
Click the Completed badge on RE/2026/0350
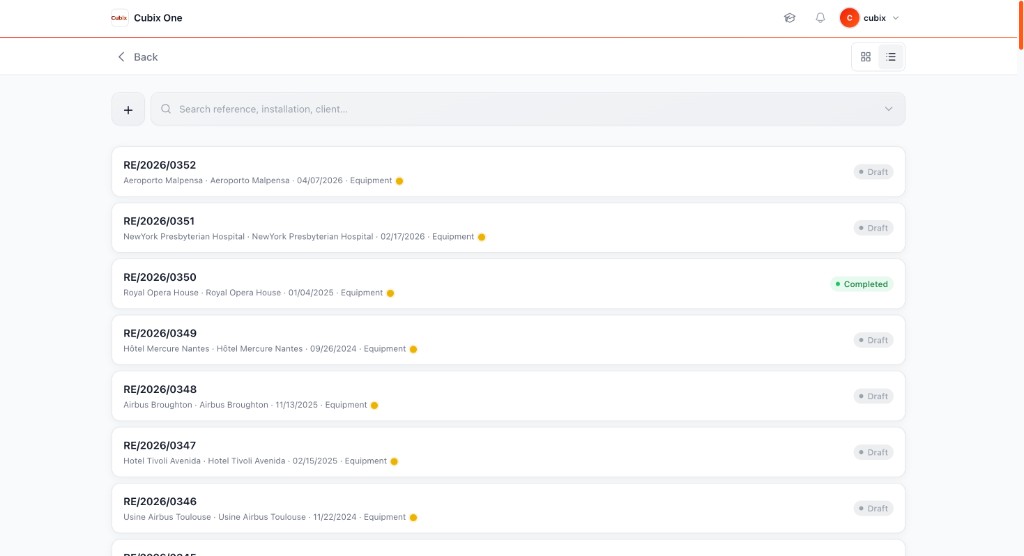coord(861,284)
